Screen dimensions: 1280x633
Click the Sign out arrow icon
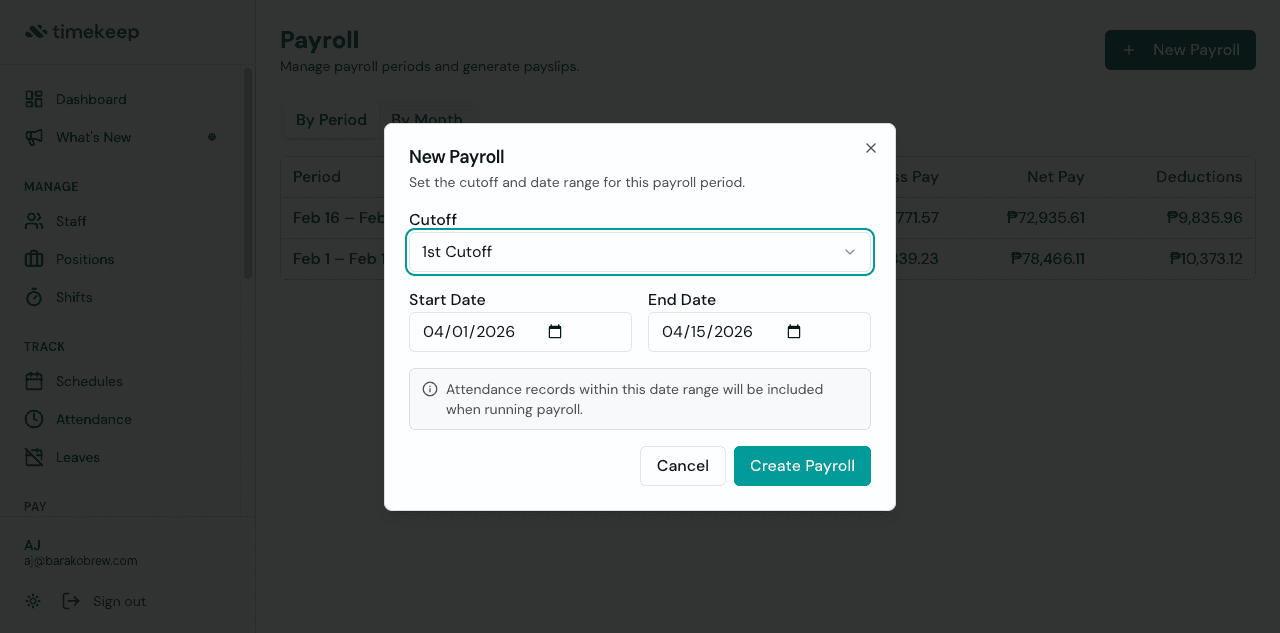click(70, 600)
